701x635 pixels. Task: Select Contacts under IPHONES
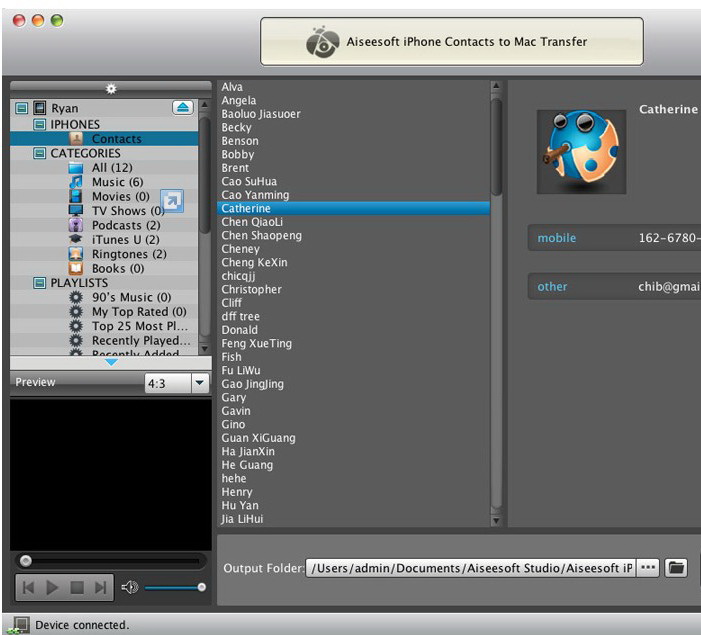(116, 139)
